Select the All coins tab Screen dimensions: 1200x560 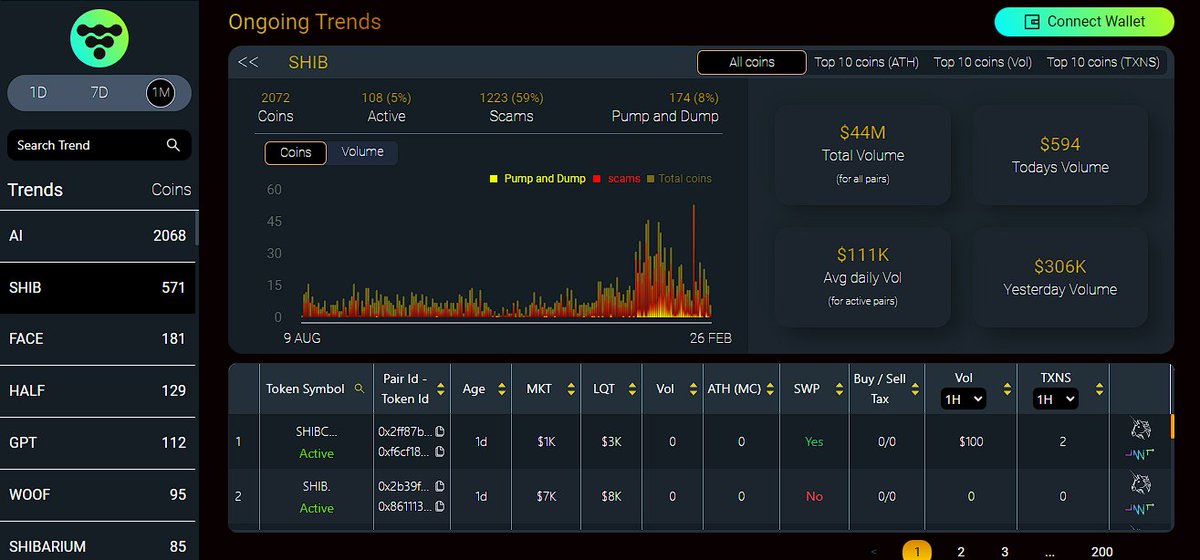click(752, 62)
